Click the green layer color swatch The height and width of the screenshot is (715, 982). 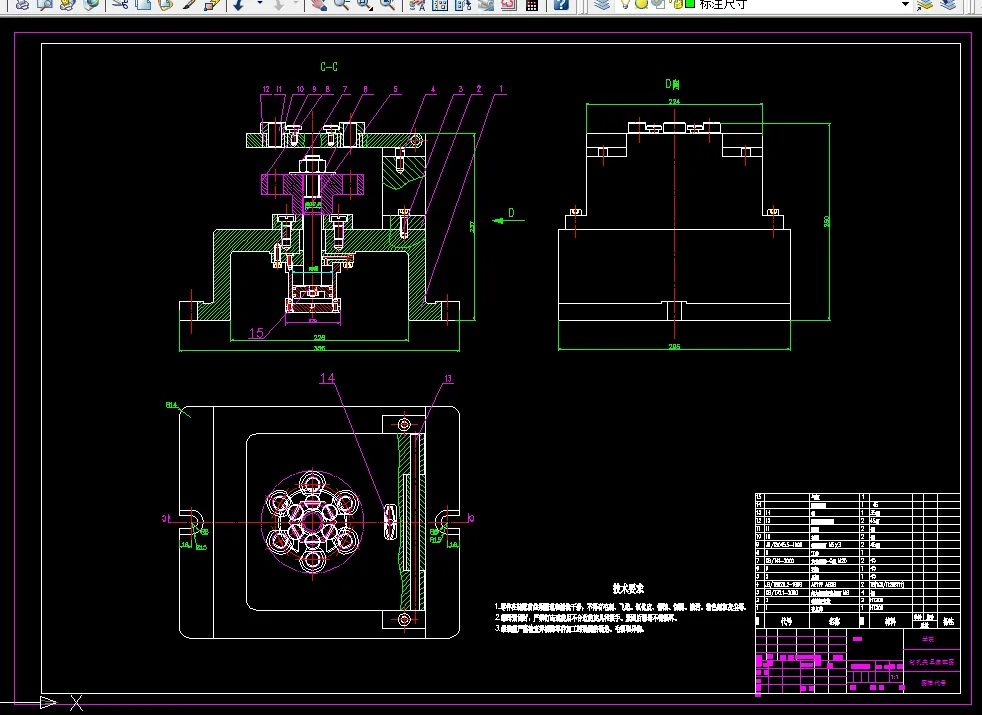tap(690, 4)
